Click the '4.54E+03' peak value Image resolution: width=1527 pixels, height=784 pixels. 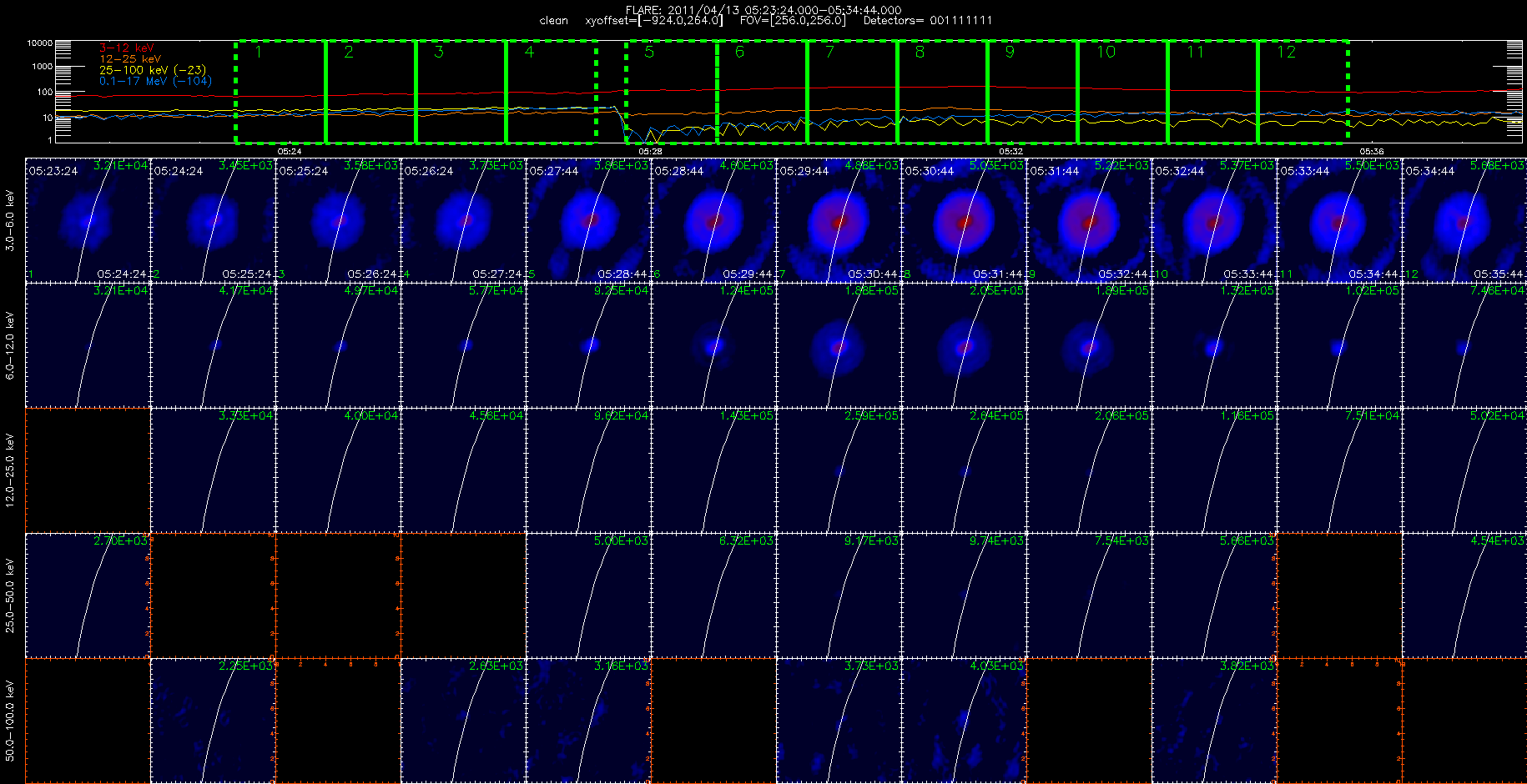coord(1498,541)
